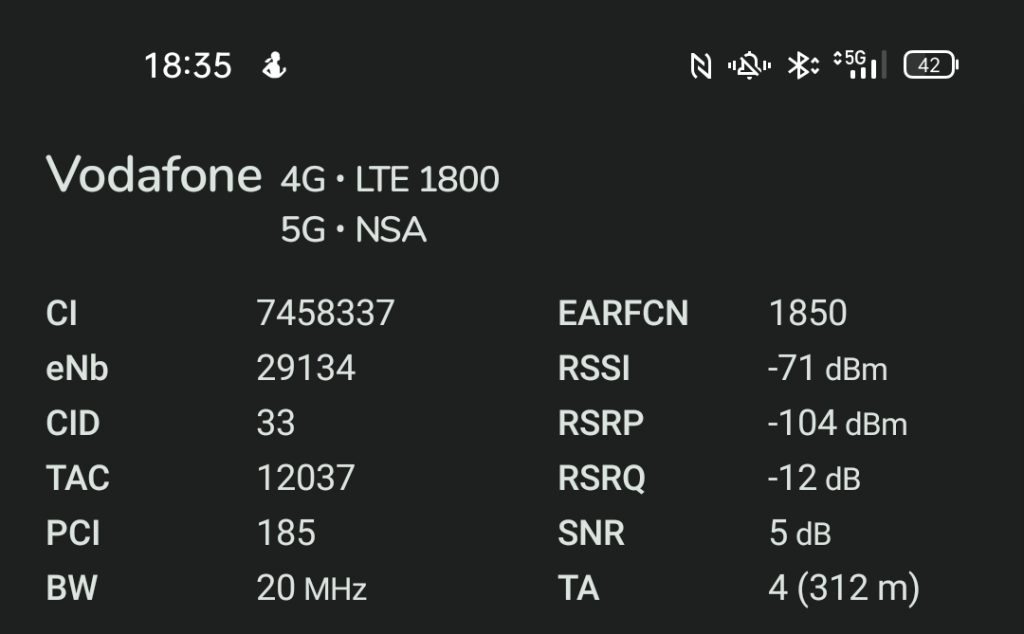Image resolution: width=1024 pixels, height=634 pixels.
Task: Tap the 5G signal strength icon
Action: [x=859, y=65]
